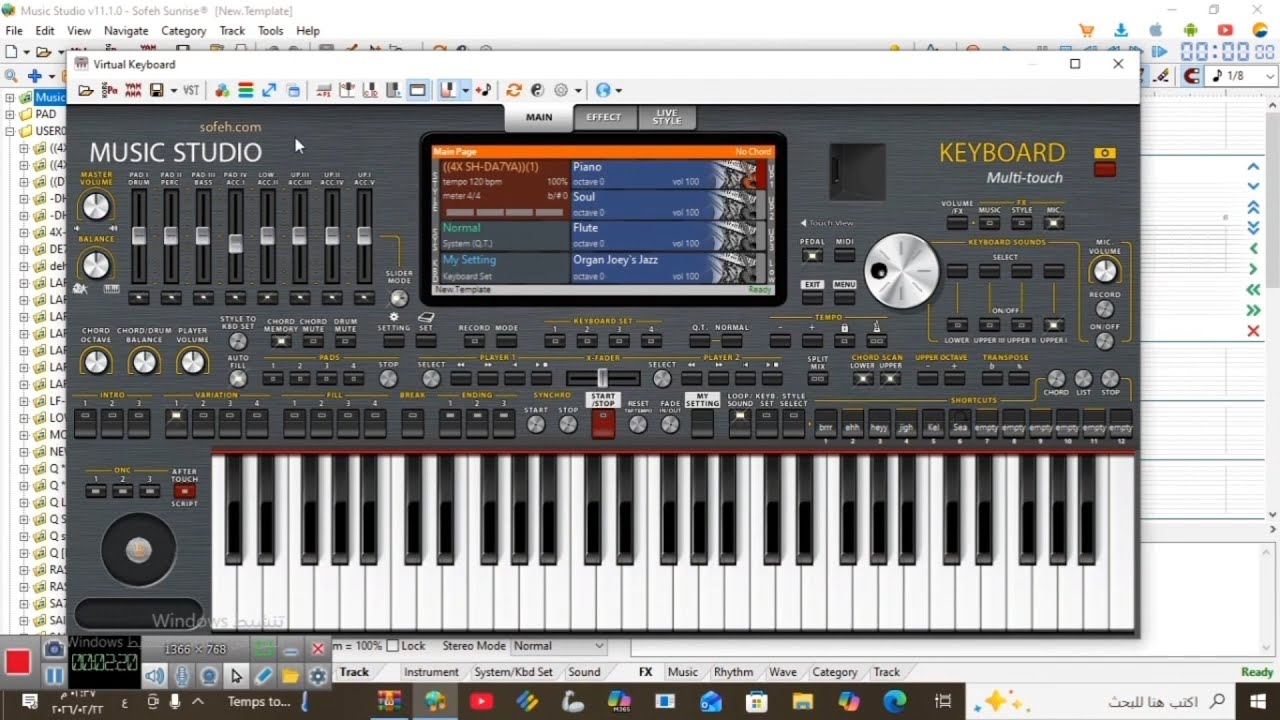This screenshot has width=1280, height=720.
Task: Open the Navigate menu
Action: tap(126, 31)
